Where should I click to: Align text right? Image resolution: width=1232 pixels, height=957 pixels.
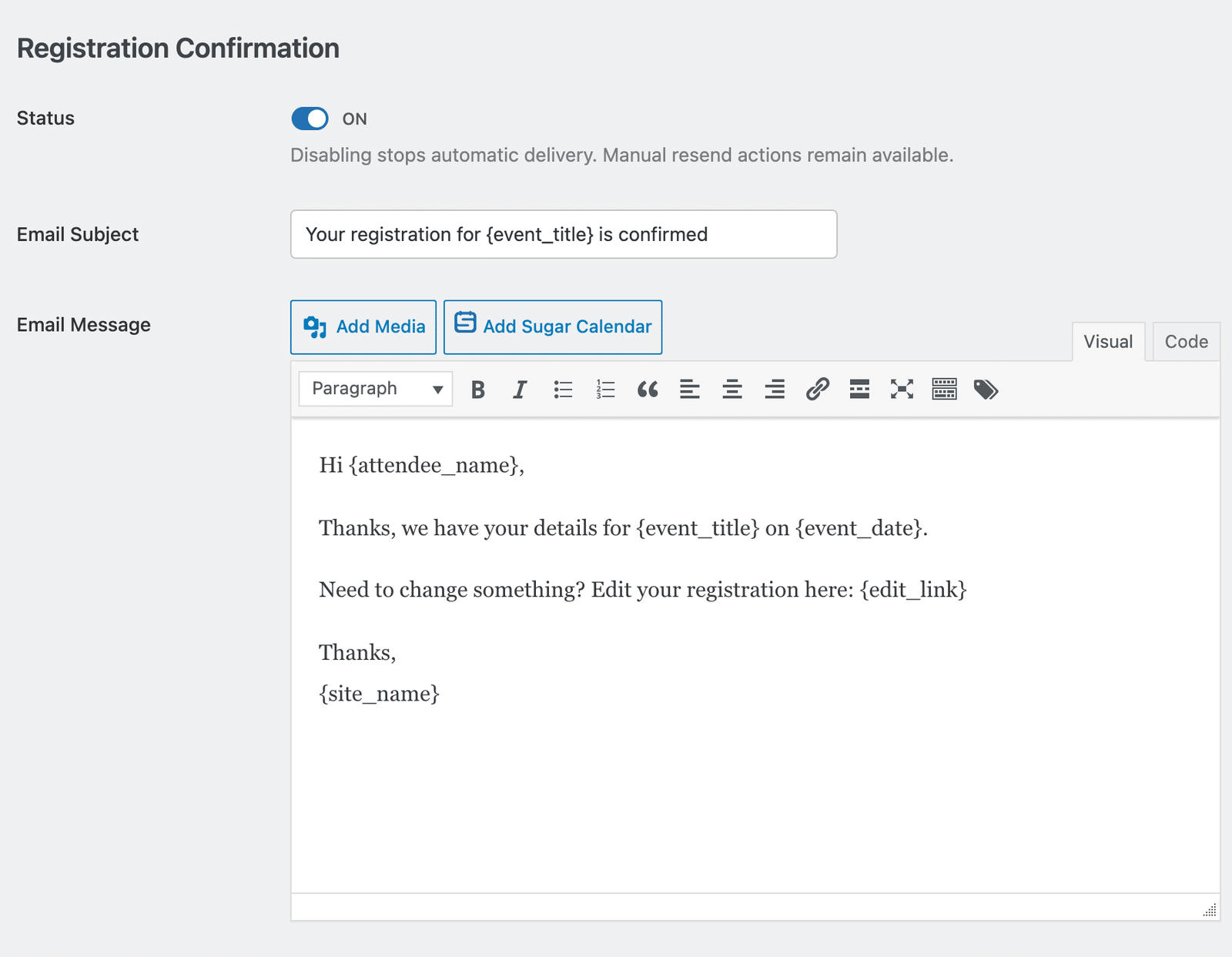point(775,390)
